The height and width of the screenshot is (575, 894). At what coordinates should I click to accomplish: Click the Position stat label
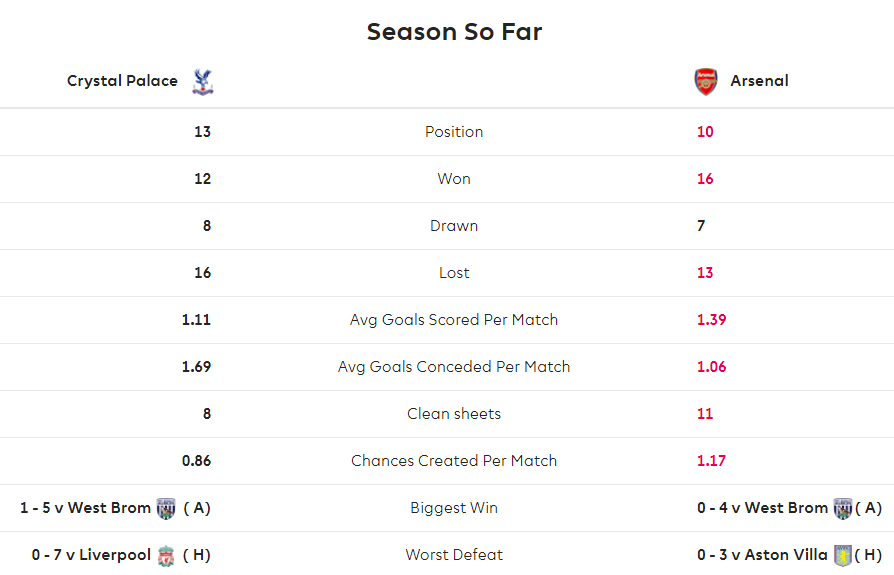454,132
